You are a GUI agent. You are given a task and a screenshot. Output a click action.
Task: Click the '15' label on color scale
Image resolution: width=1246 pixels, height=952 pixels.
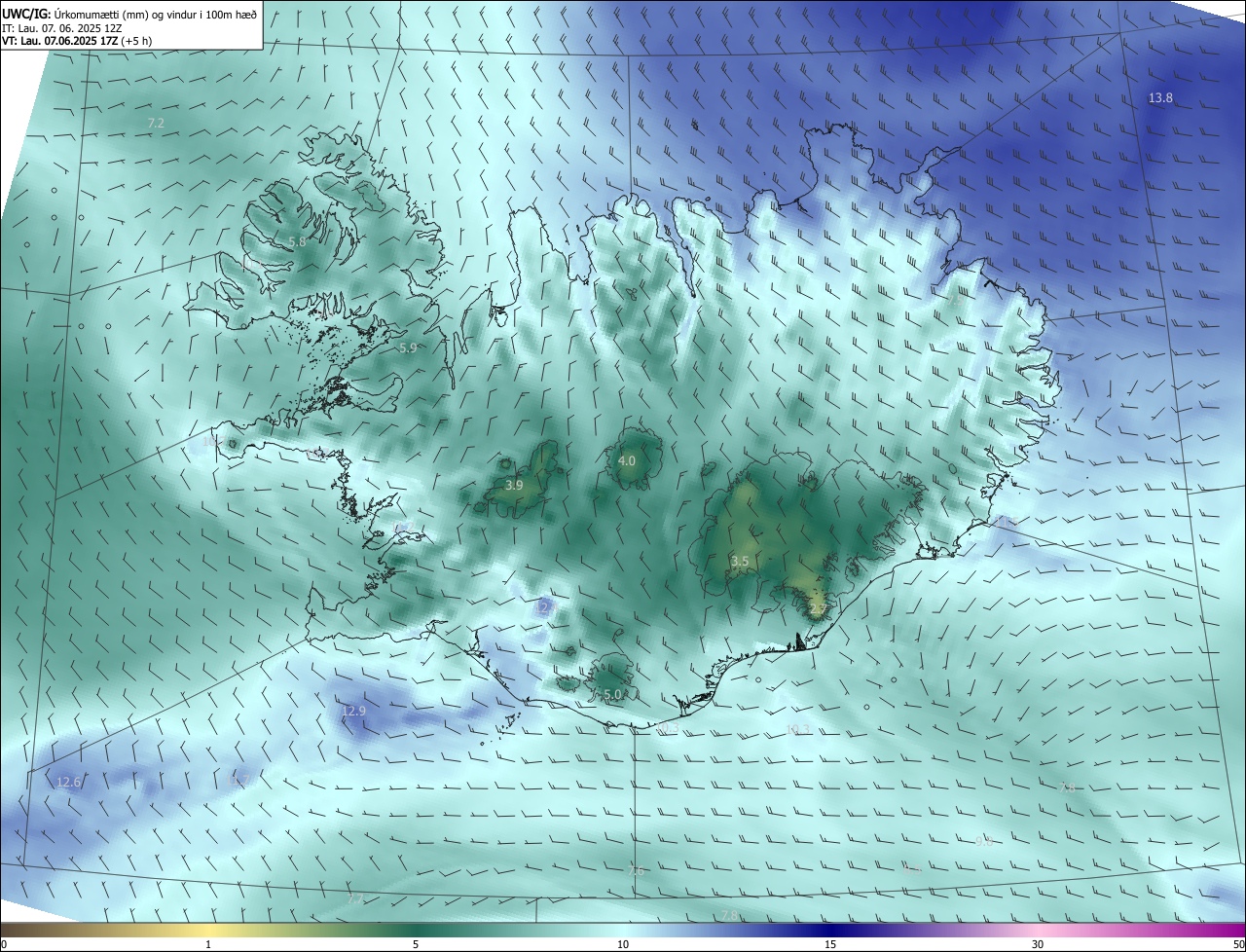(830, 944)
